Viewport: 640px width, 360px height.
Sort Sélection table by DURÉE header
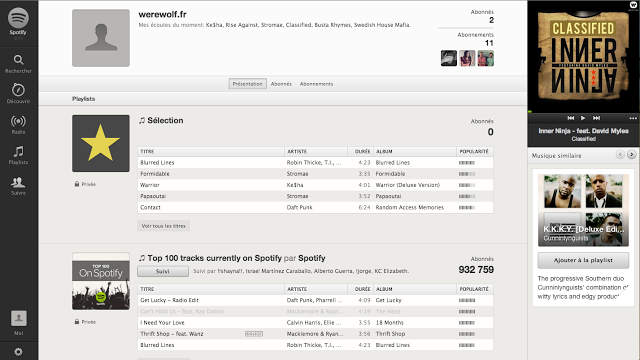coord(360,151)
